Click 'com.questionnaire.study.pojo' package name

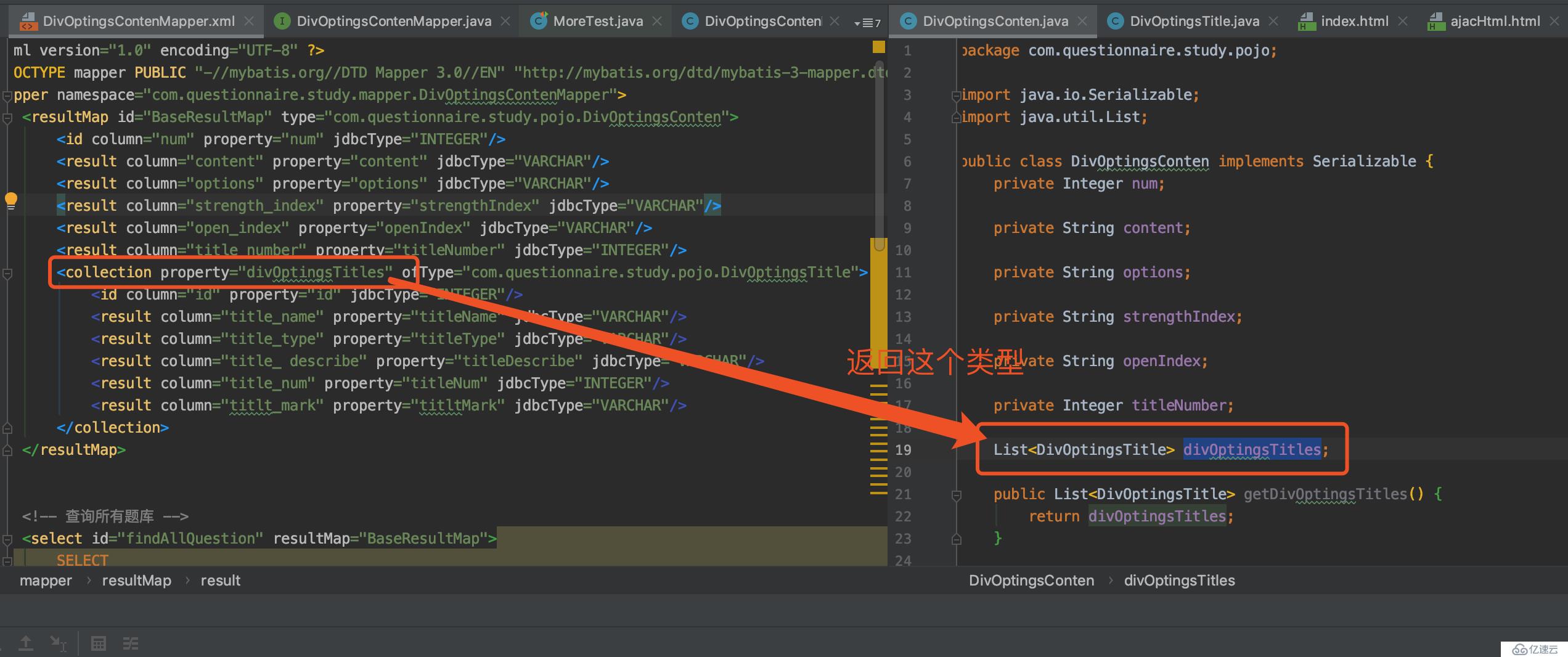click(x=1149, y=51)
